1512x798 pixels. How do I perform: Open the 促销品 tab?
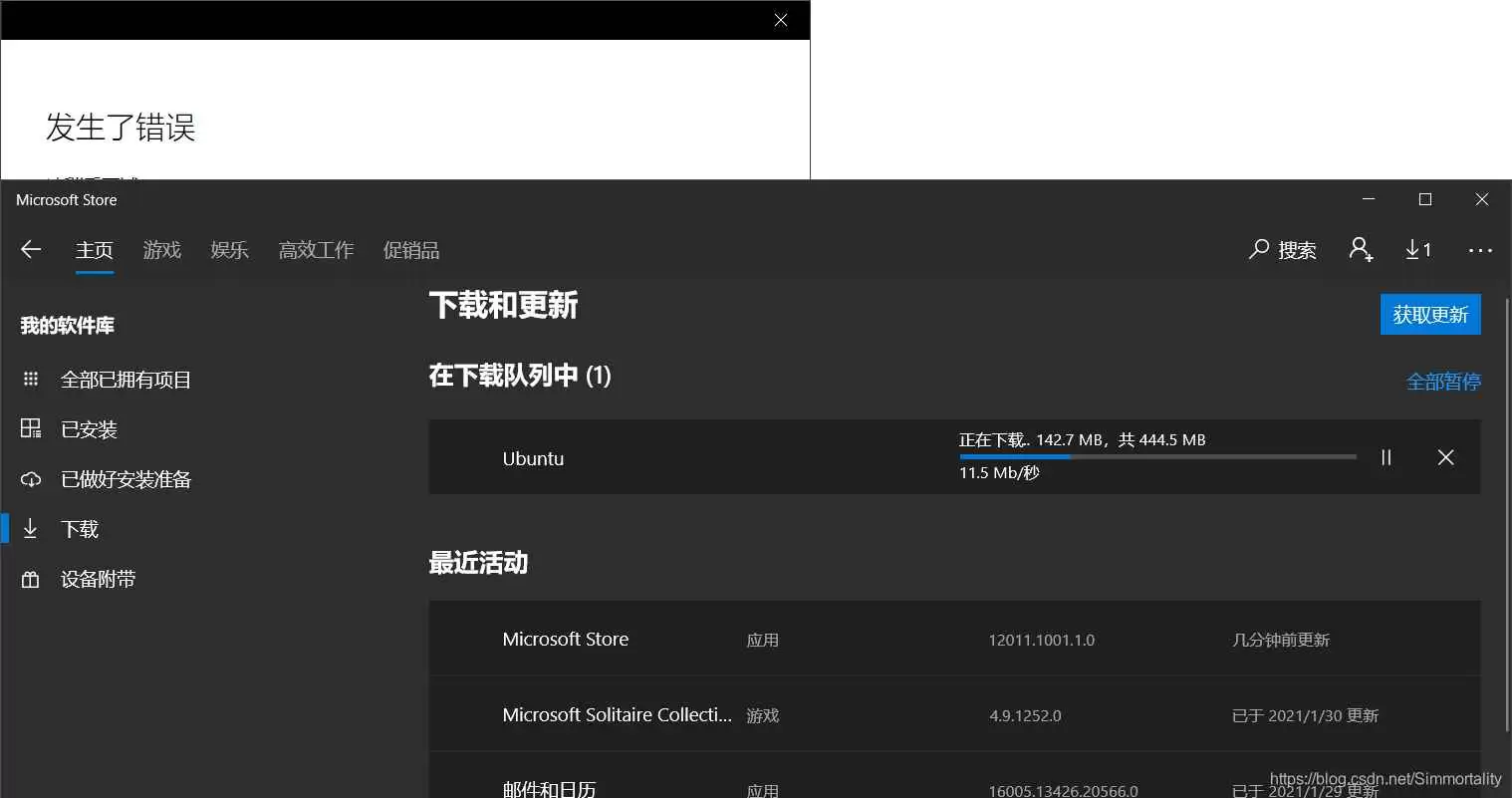[x=410, y=250]
